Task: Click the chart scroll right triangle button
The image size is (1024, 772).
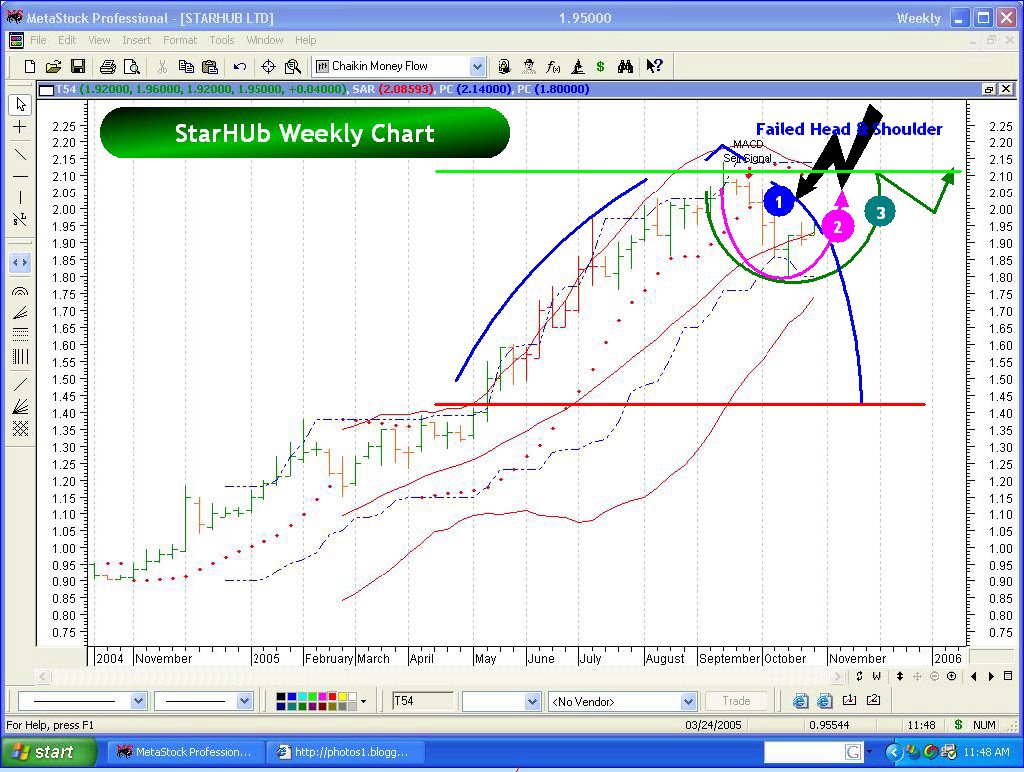Action: pyautogui.click(x=992, y=676)
